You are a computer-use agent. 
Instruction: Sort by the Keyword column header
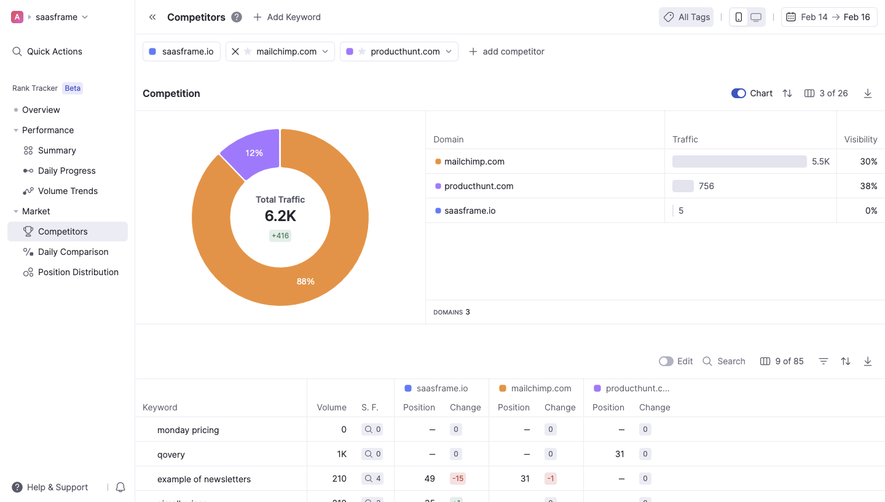(160, 407)
